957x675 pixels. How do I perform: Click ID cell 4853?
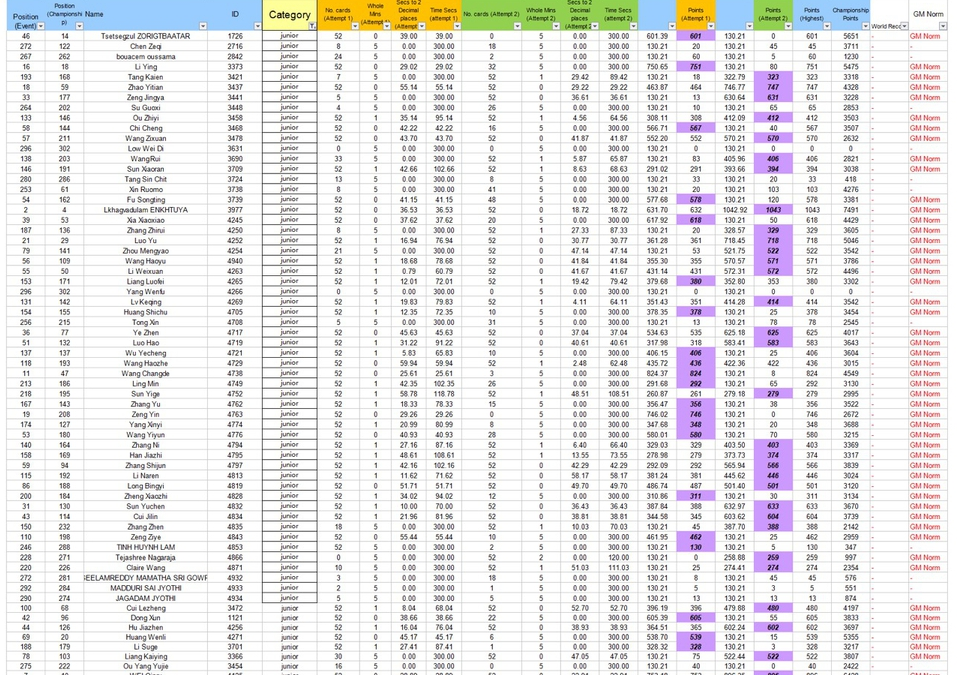[235, 547]
